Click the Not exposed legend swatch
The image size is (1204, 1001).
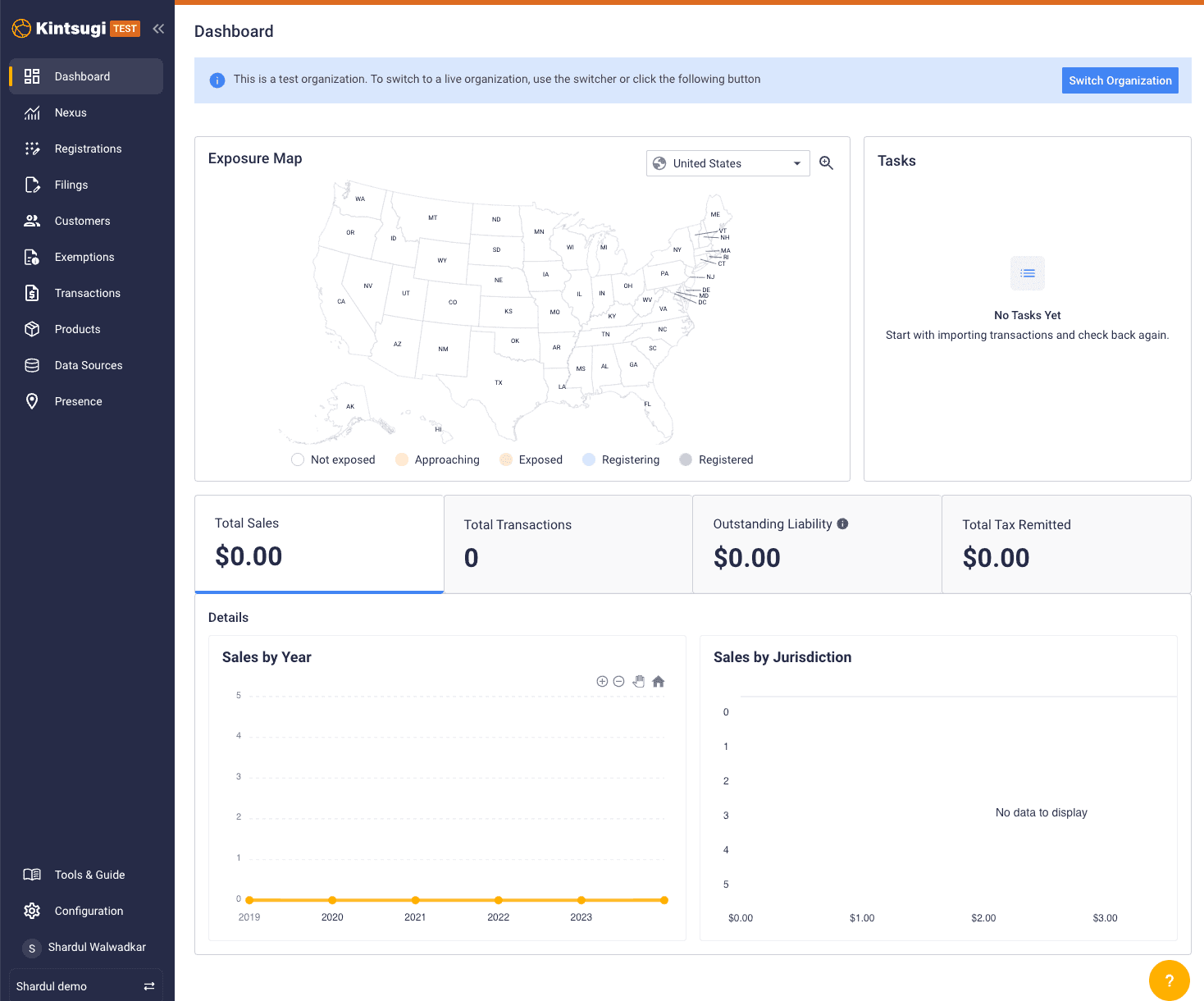tap(298, 459)
